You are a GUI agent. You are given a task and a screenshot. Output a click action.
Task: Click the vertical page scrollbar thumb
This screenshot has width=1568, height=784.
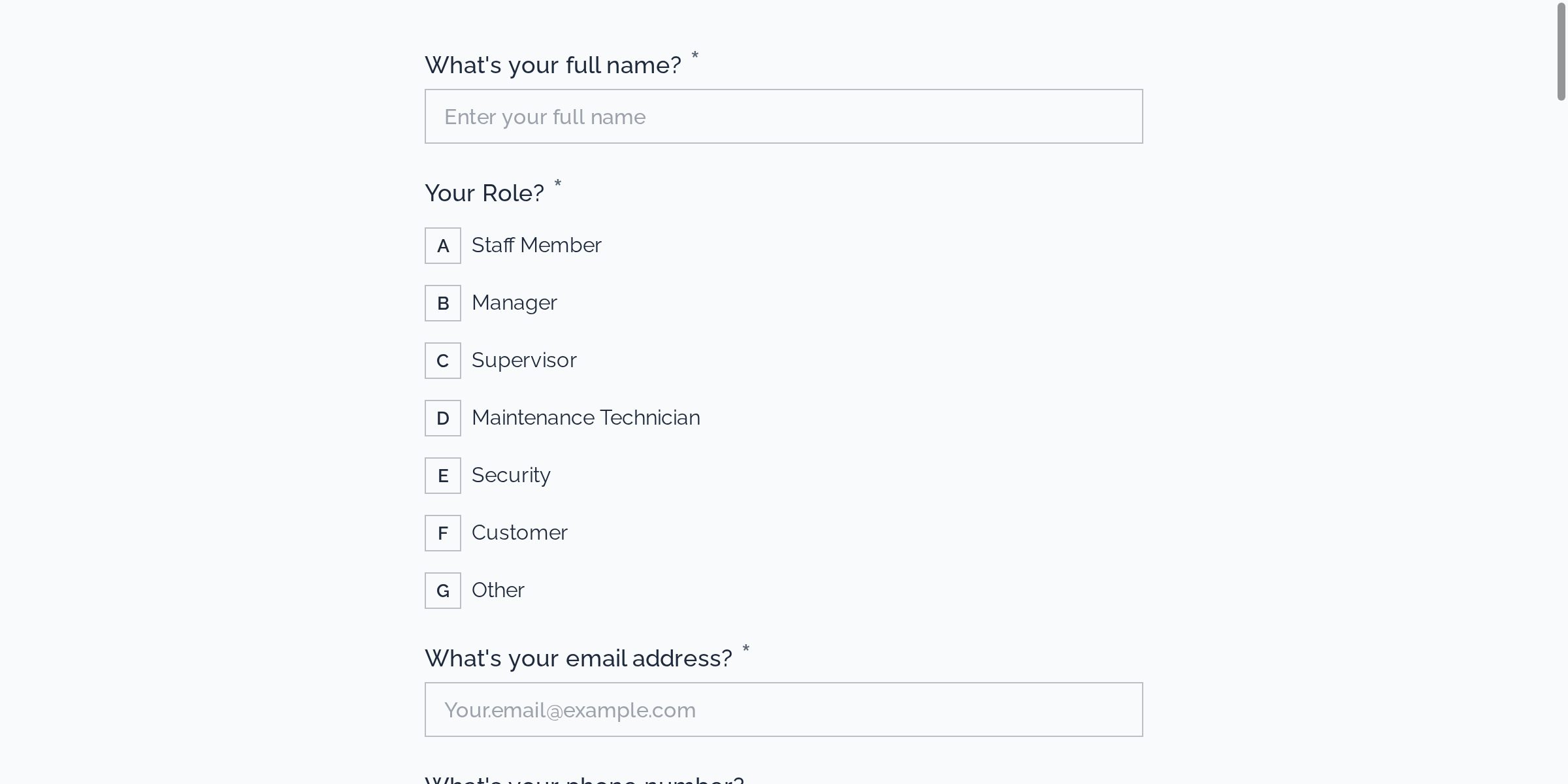click(1561, 52)
